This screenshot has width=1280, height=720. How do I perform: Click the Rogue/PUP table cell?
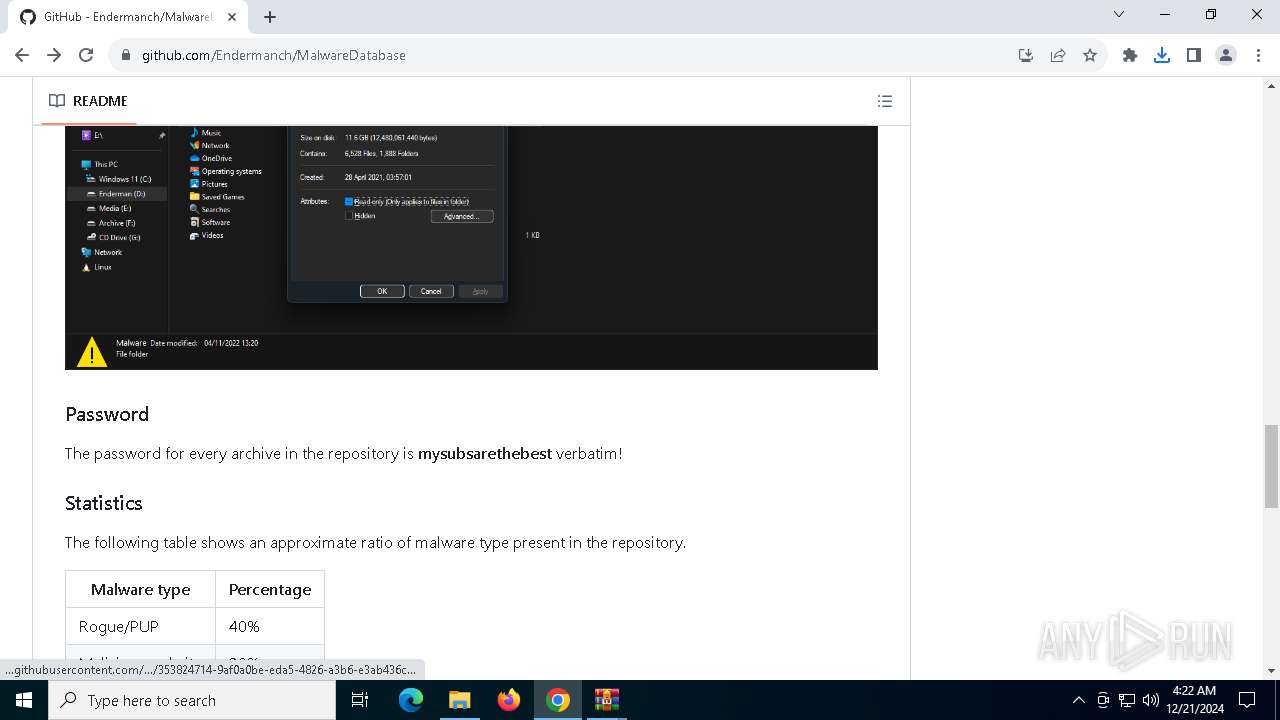[x=140, y=626]
